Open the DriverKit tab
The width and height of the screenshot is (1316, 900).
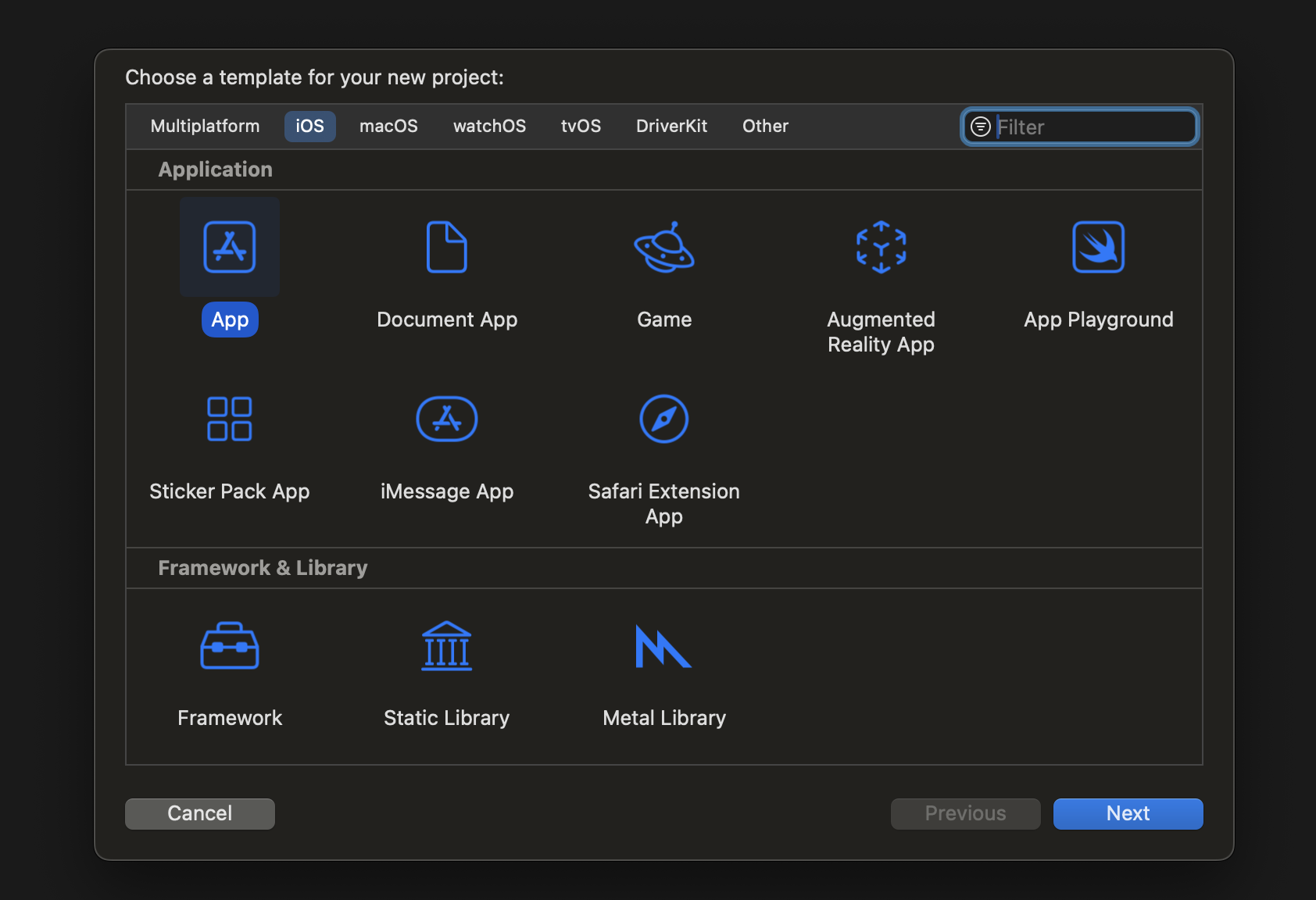click(x=672, y=126)
